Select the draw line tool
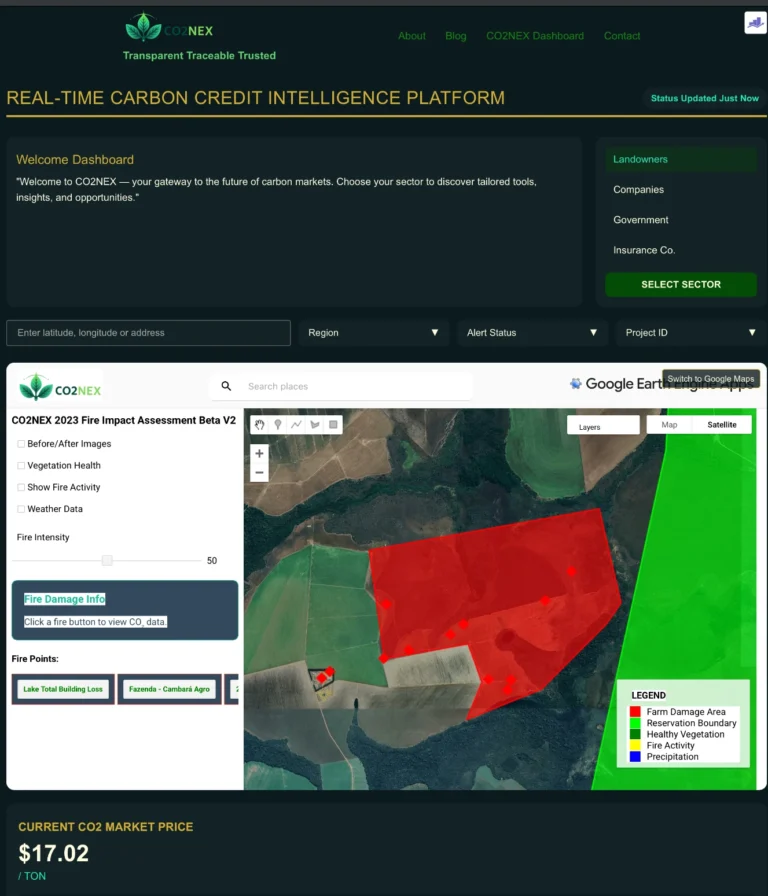Image resolution: width=768 pixels, height=896 pixels. [296, 425]
